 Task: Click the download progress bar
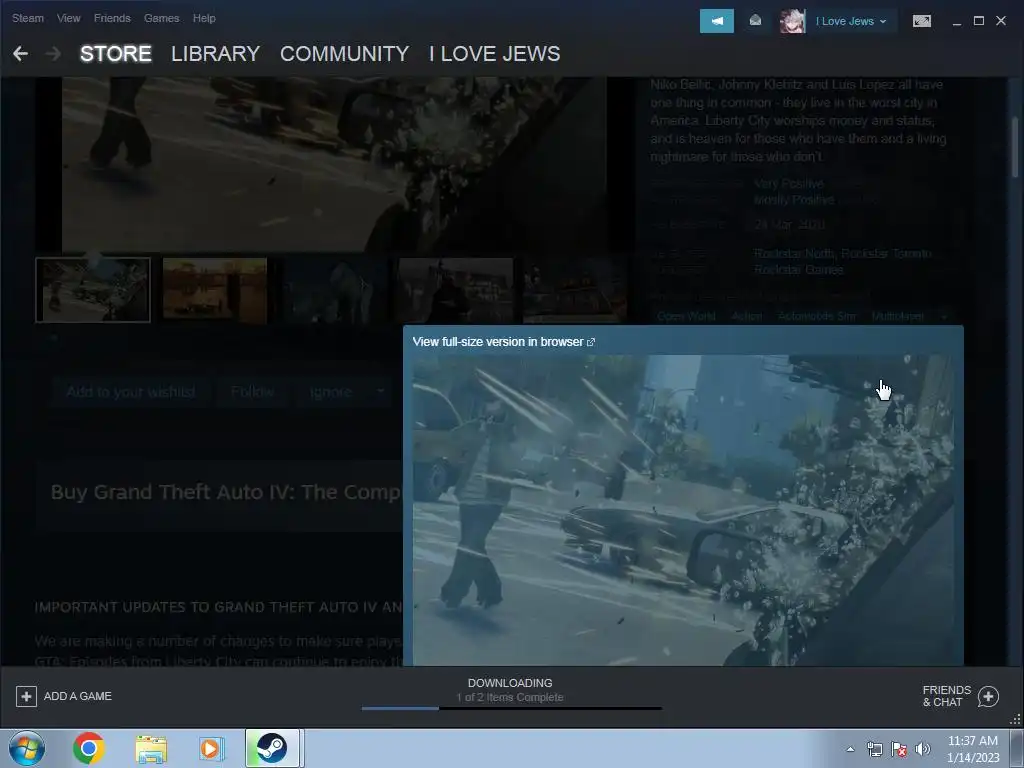click(x=511, y=708)
